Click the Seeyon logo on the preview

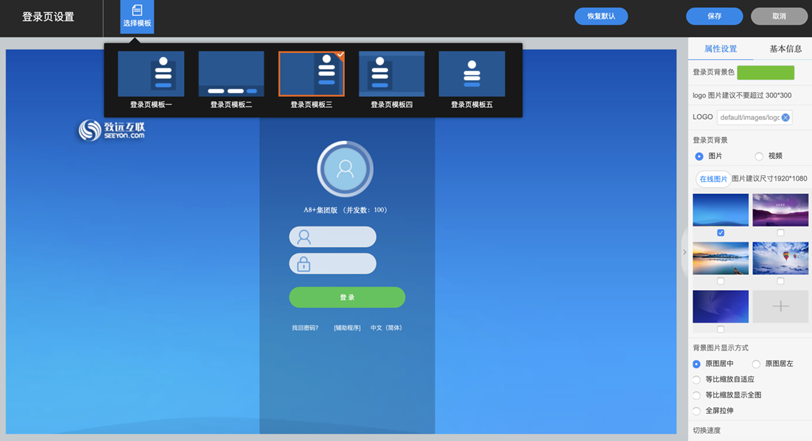click(112, 130)
